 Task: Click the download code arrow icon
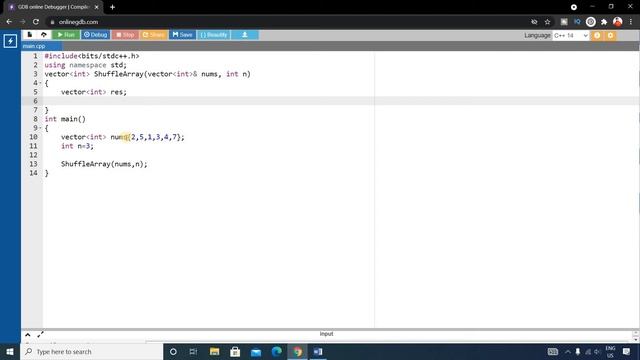tap(244, 35)
